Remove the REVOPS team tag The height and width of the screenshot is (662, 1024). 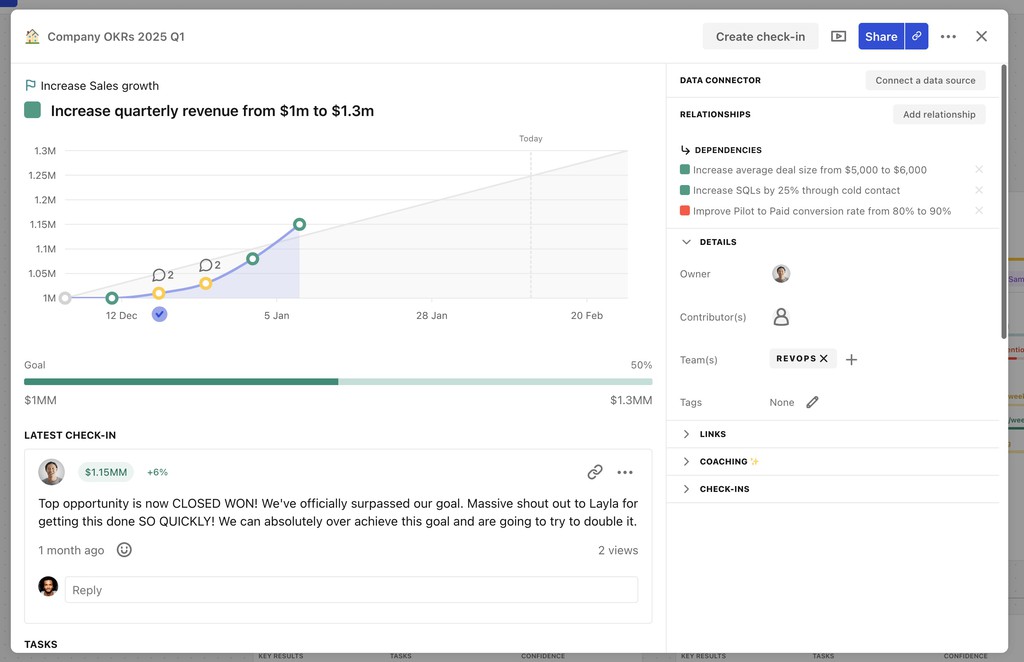[824, 358]
